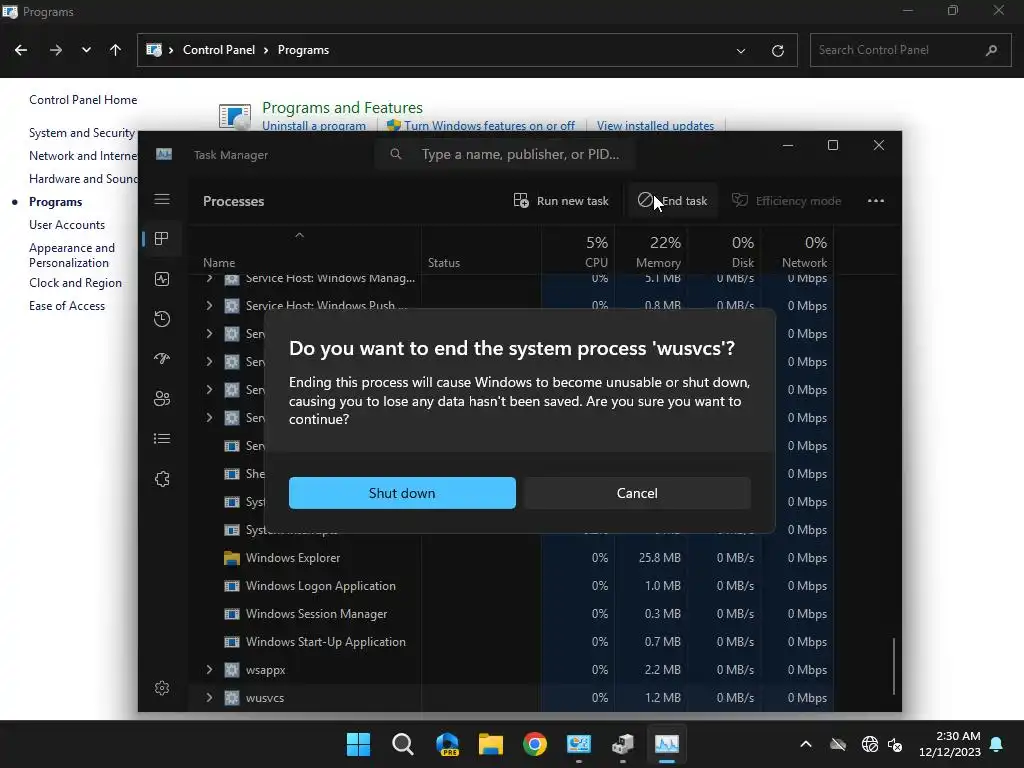
Task: Select Windows Logon Application process
Action: pyautogui.click(x=321, y=586)
